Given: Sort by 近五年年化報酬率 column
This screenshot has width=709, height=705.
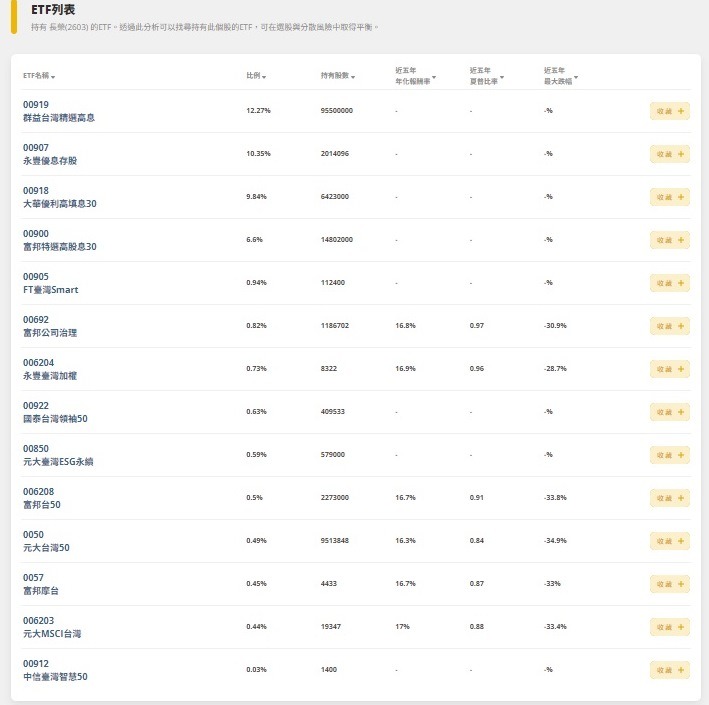Looking at the screenshot, I should coord(415,76).
